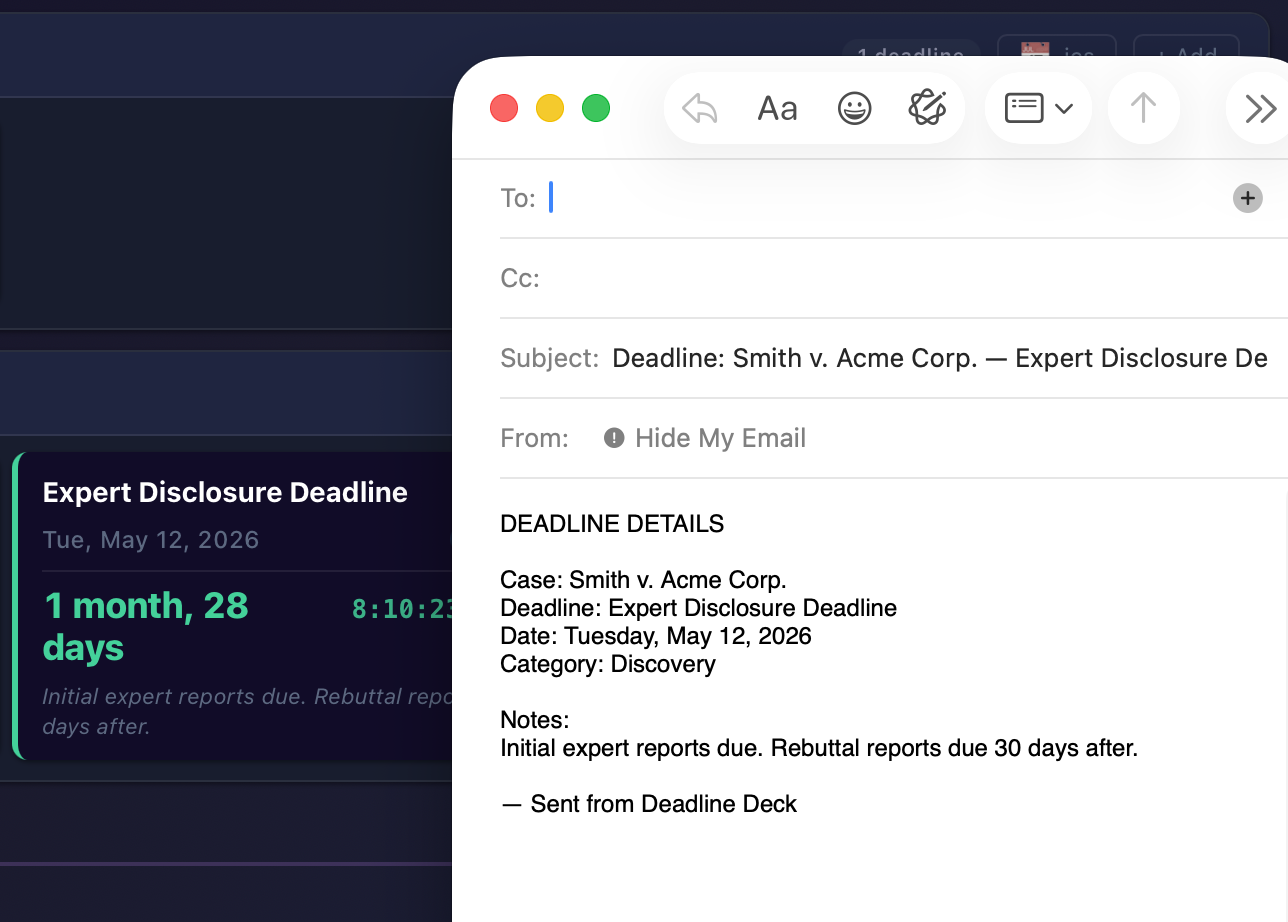Screen dimensions: 1288x922
Task: Place cursor in the To field
Action: pyautogui.click(x=700, y=198)
